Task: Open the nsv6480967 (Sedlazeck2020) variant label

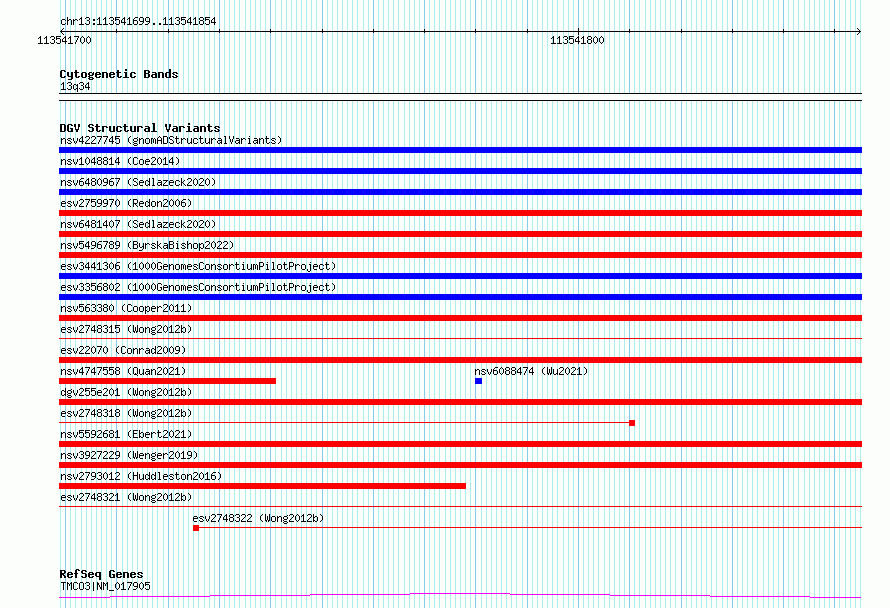Action: click(138, 182)
